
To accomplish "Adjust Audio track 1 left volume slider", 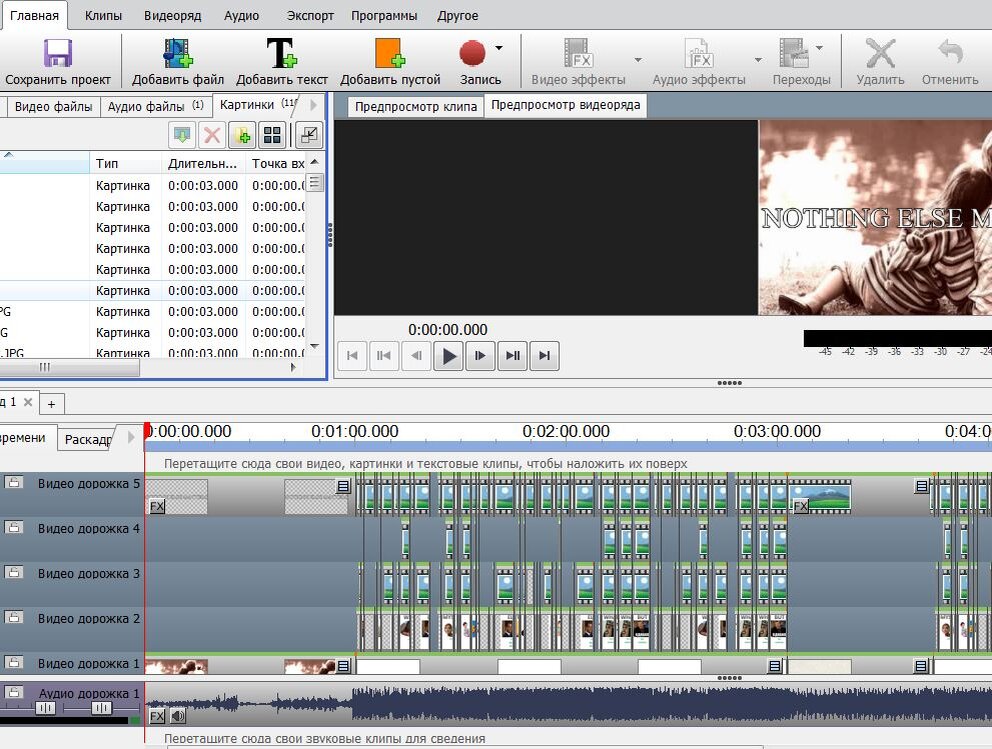I will click(x=44, y=709).
